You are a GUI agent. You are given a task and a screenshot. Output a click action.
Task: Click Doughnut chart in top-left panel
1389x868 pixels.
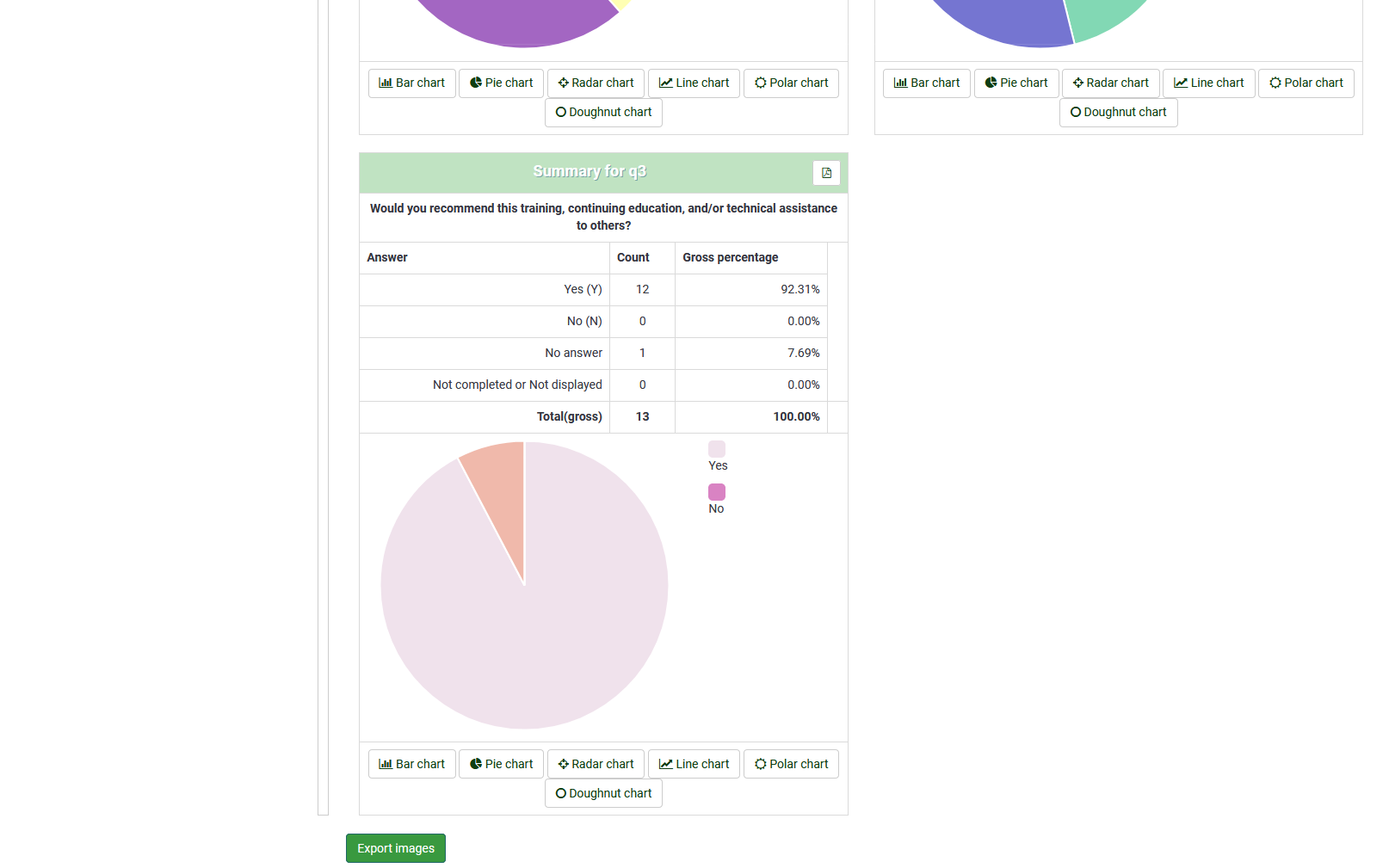(x=603, y=113)
